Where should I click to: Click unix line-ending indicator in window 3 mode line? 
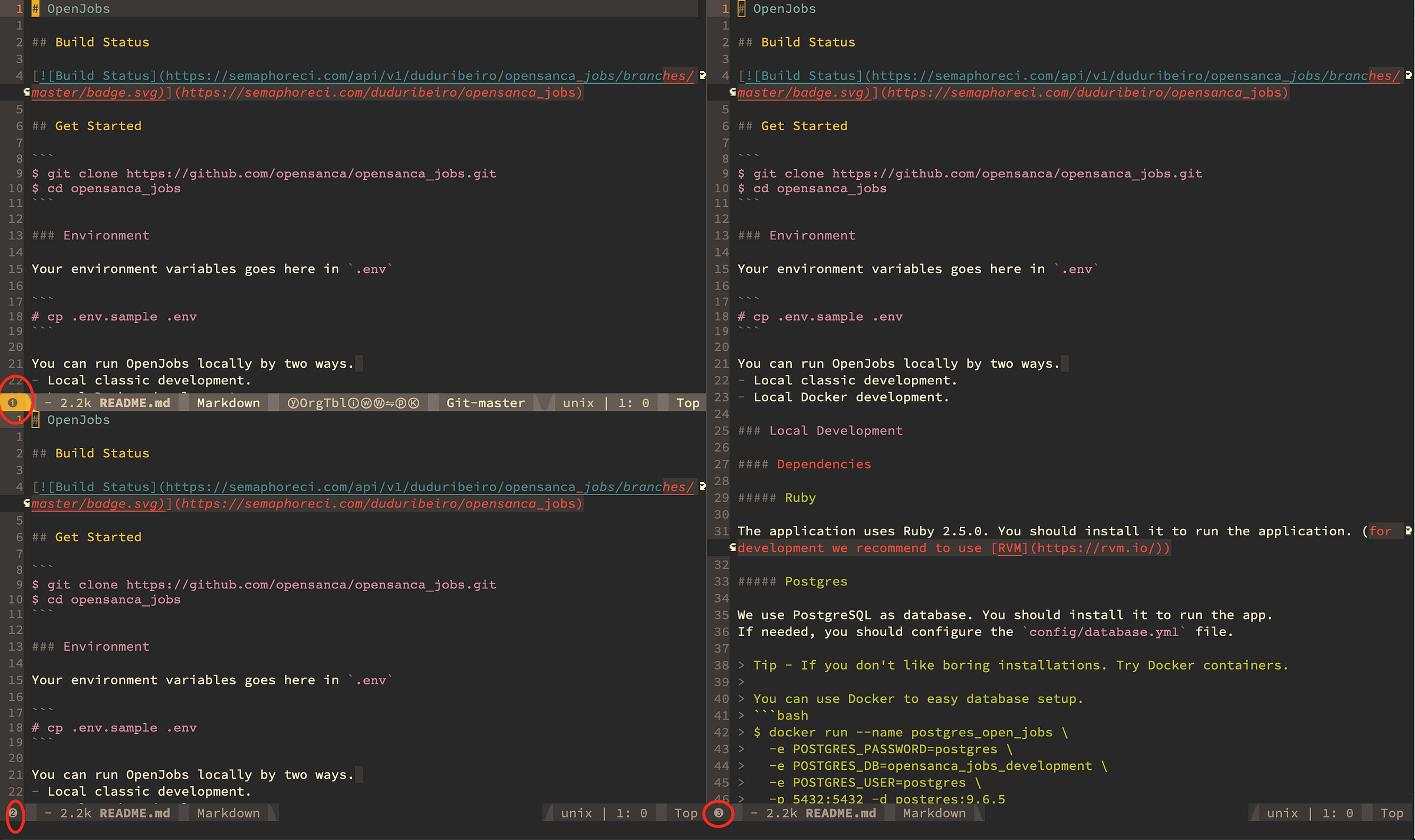pyautogui.click(x=1282, y=813)
